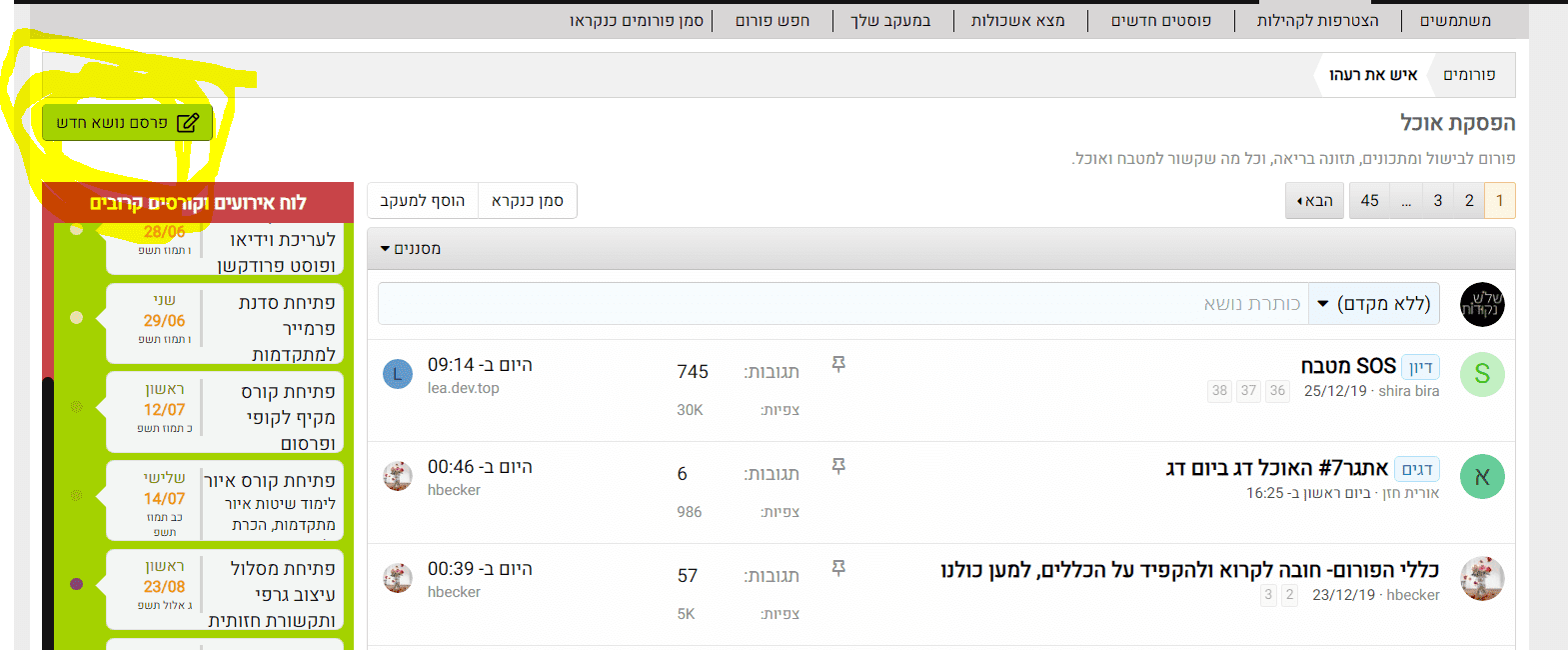The height and width of the screenshot is (650, 1568).
Task: Click the pagination ellipsis to jump pages
Action: tap(1406, 201)
